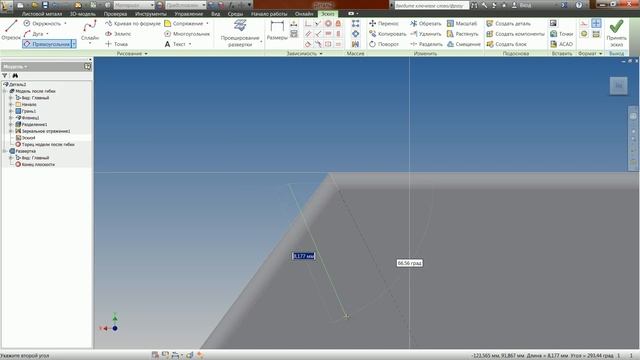Open the Листовой металл tab
Screen dimensions: 640x360
(42, 14)
